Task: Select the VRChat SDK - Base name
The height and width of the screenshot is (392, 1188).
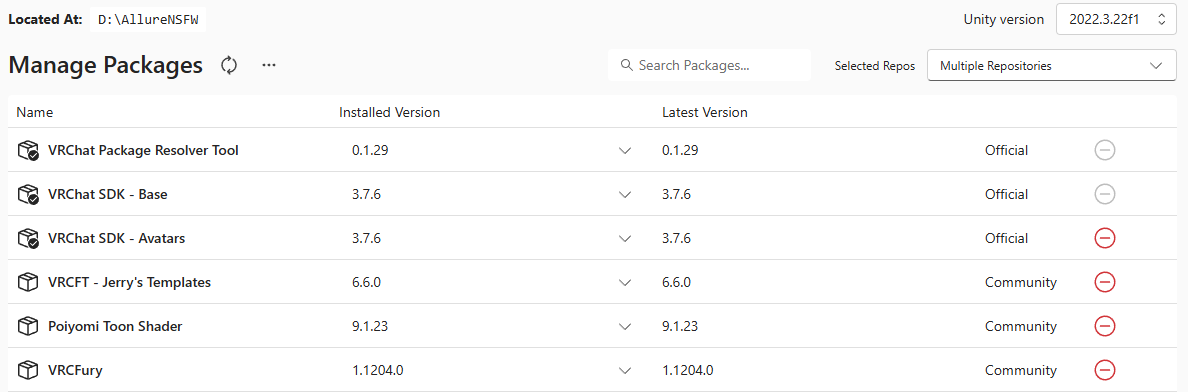Action: coord(108,194)
